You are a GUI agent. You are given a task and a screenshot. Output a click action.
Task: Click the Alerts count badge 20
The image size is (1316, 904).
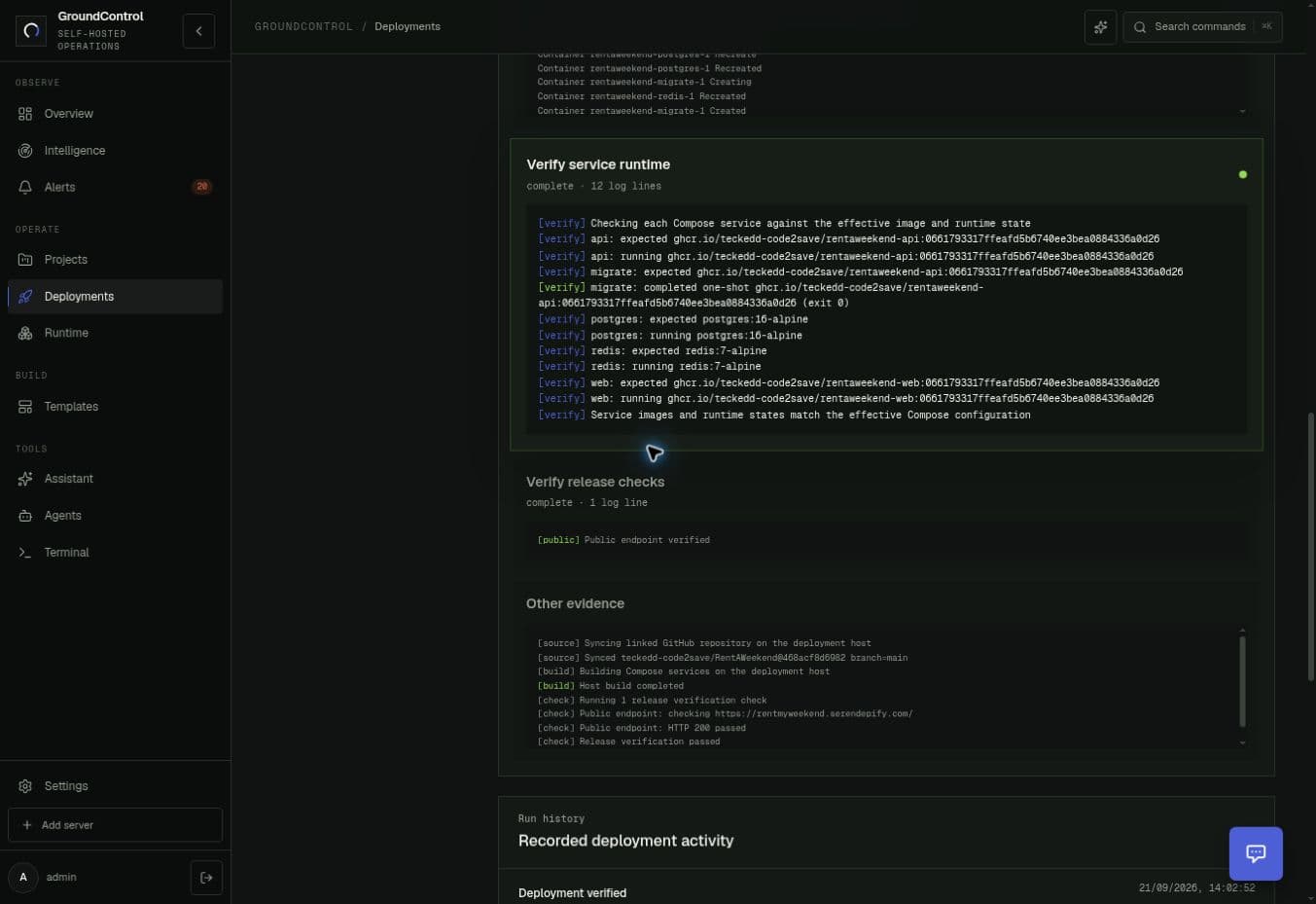[201, 187]
